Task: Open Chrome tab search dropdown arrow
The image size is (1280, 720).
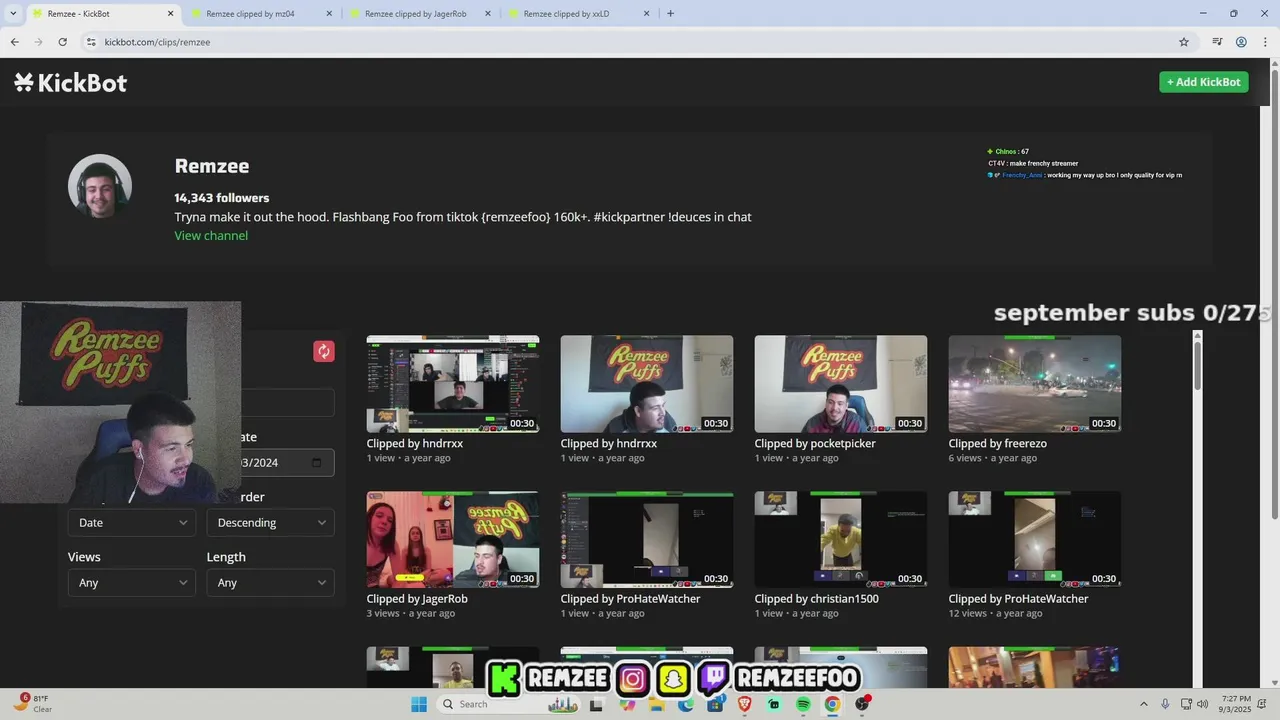Action: pyautogui.click(x=13, y=14)
